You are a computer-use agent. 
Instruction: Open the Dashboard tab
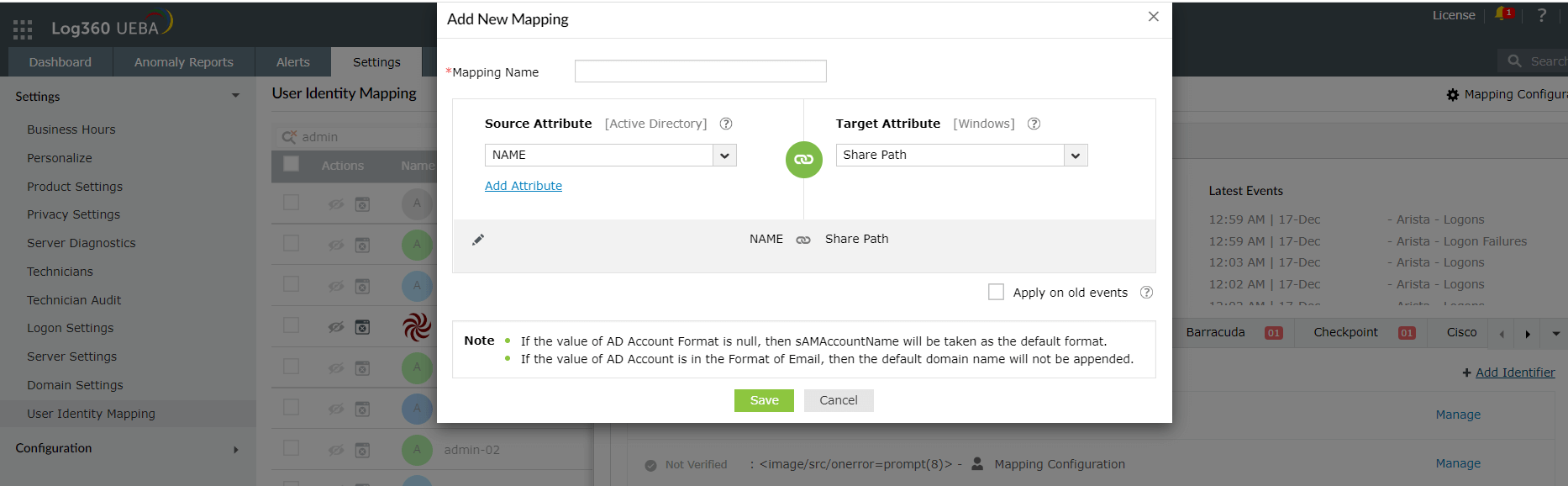(60, 62)
